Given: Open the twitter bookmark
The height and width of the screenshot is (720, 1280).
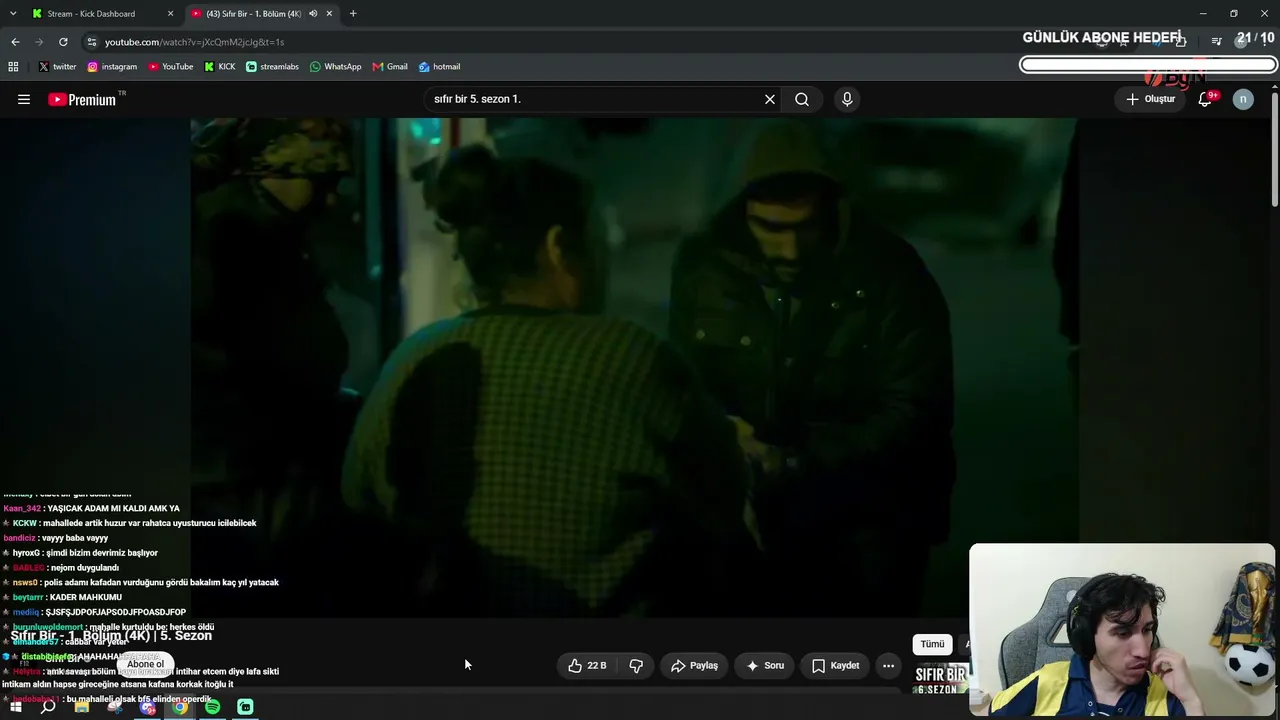Looking at the screenshot, I should 57,67.
